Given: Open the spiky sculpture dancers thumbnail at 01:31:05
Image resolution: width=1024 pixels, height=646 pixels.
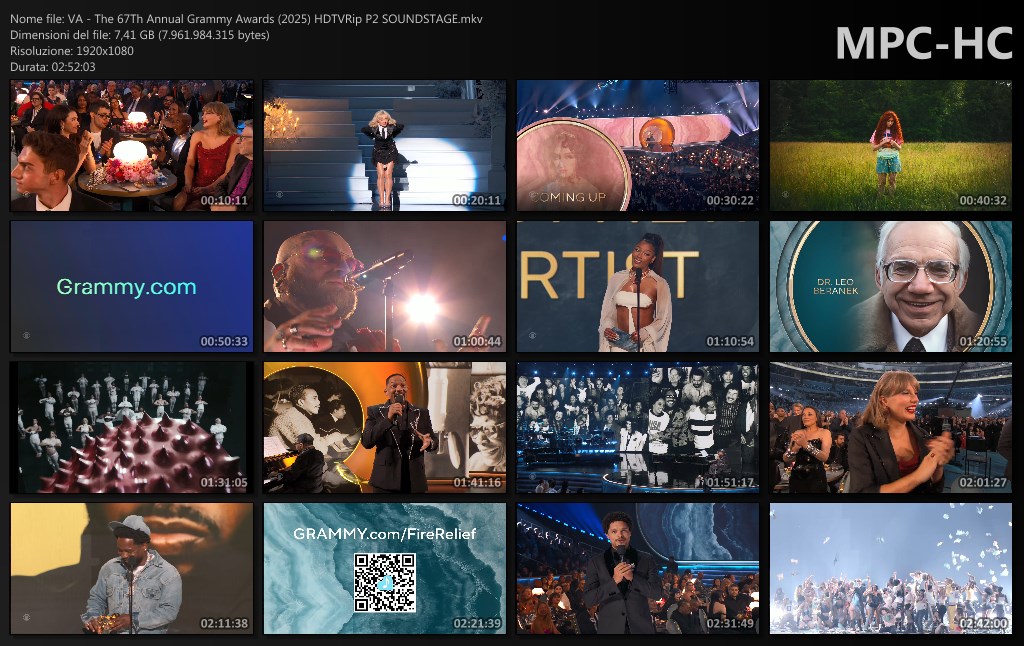Looking at the screenshot, I should [131, 428].
